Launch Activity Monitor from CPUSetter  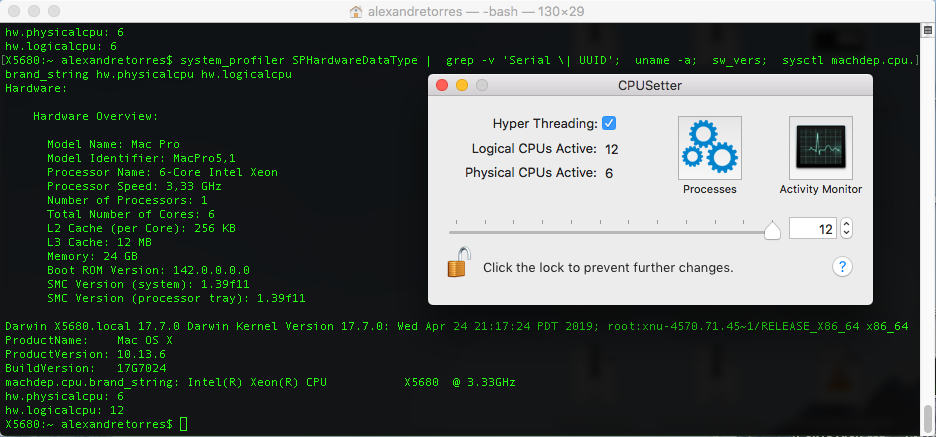(x=821, y=148)
